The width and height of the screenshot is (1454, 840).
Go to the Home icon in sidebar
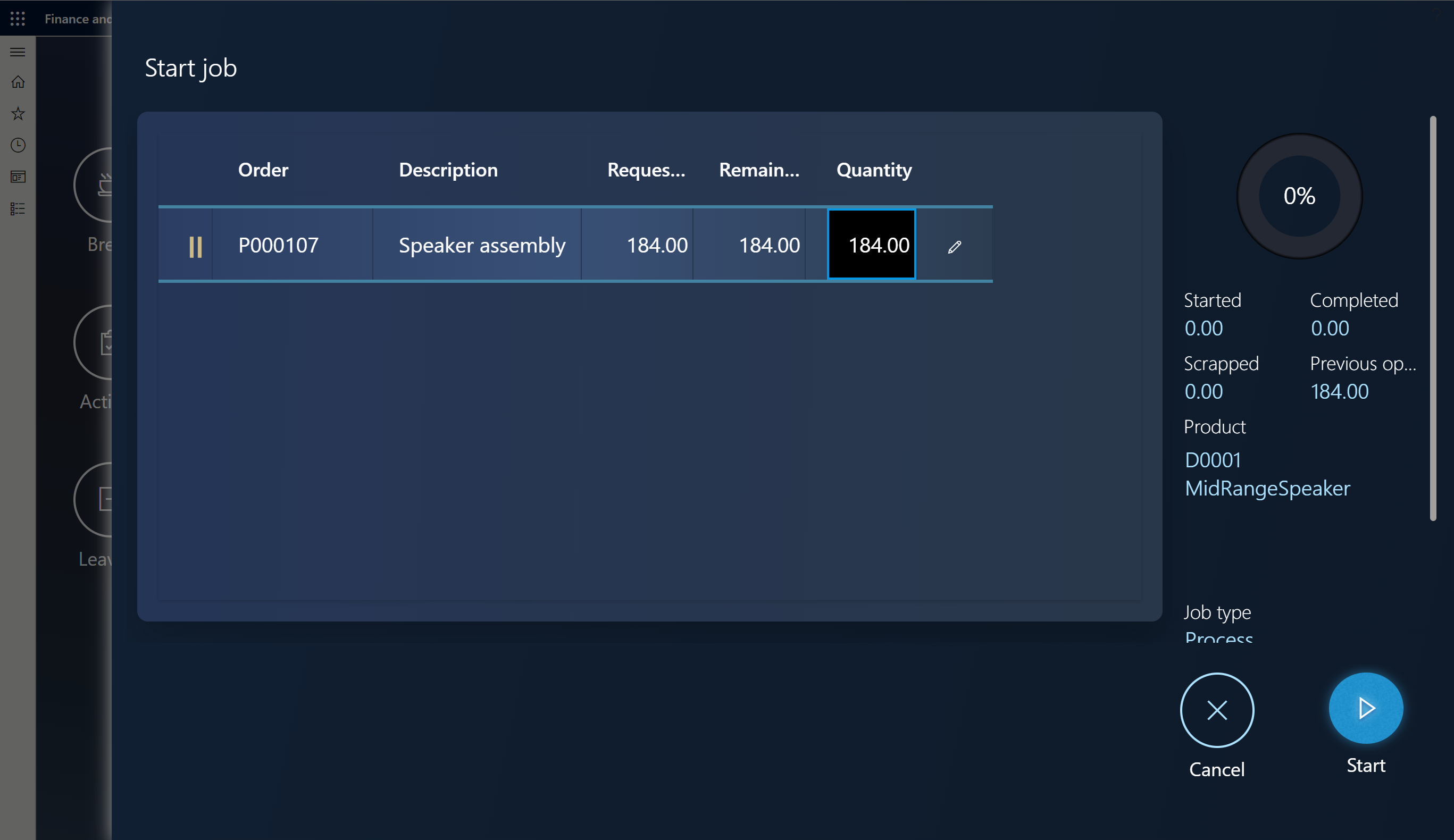[18, 82]
